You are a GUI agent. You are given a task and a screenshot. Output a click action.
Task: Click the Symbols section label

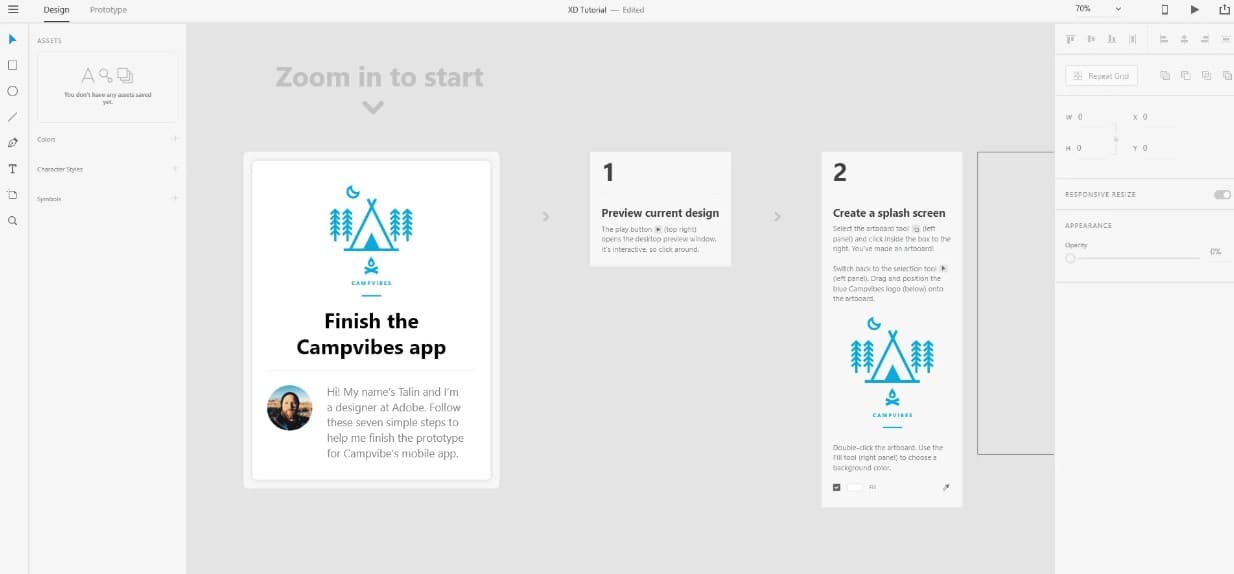pos(49,199)
